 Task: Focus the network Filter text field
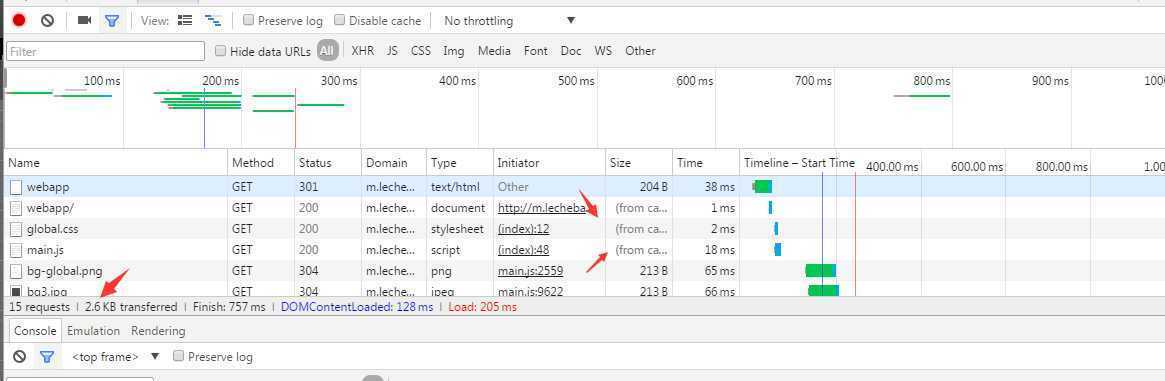click(x=106, y=51)
